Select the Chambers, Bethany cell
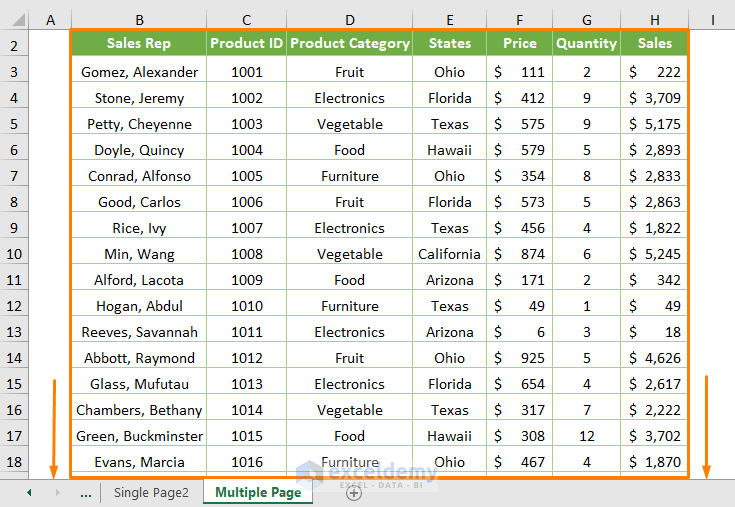The image size is (735, 507). coord(139,410)
